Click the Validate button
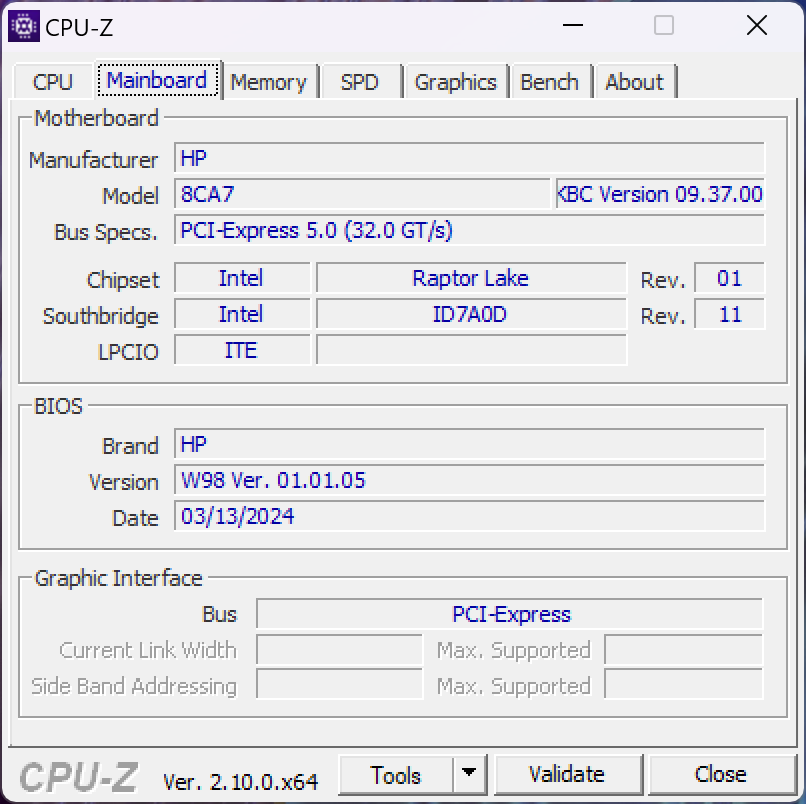The height and width of the screenshot is (804, 806). [567, 775]
